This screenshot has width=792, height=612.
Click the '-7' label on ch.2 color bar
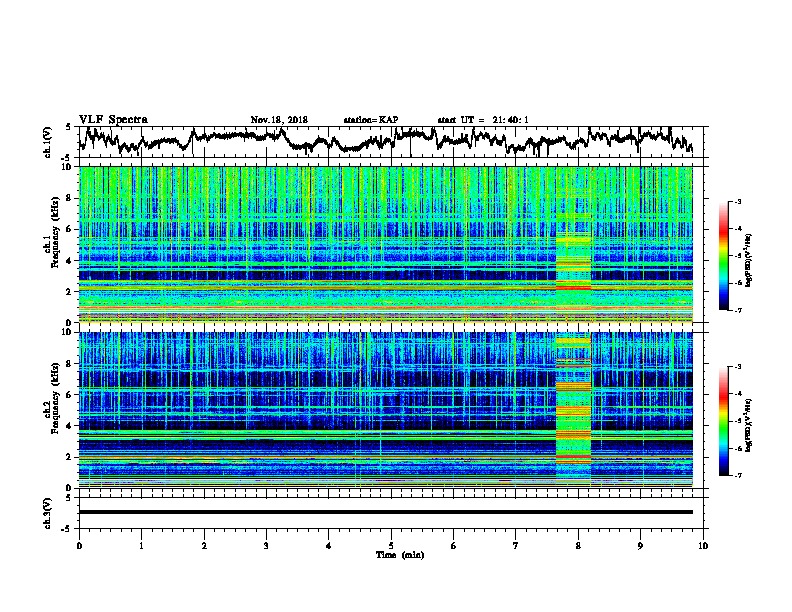point(737,475)
